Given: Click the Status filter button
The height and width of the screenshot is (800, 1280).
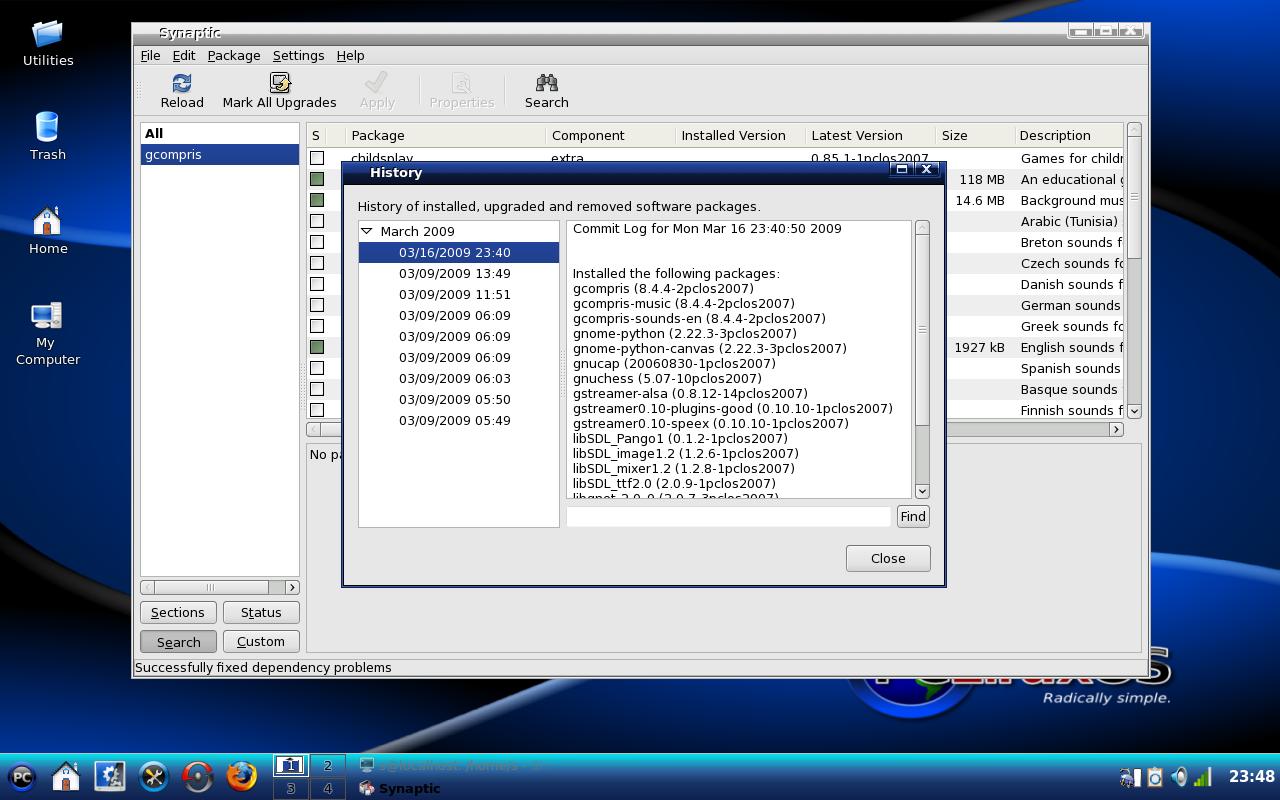Looking at the screenshot, I should pyautogui.click(x=261, y=613).
